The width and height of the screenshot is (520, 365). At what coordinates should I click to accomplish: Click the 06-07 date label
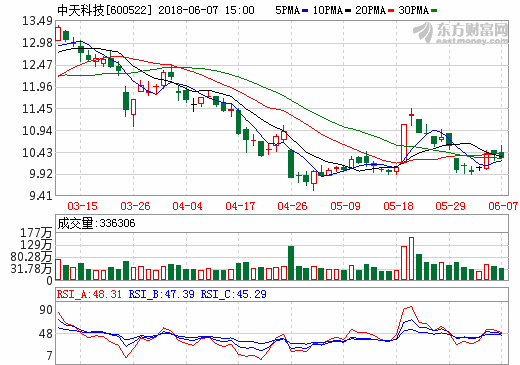tap(503, 206)
